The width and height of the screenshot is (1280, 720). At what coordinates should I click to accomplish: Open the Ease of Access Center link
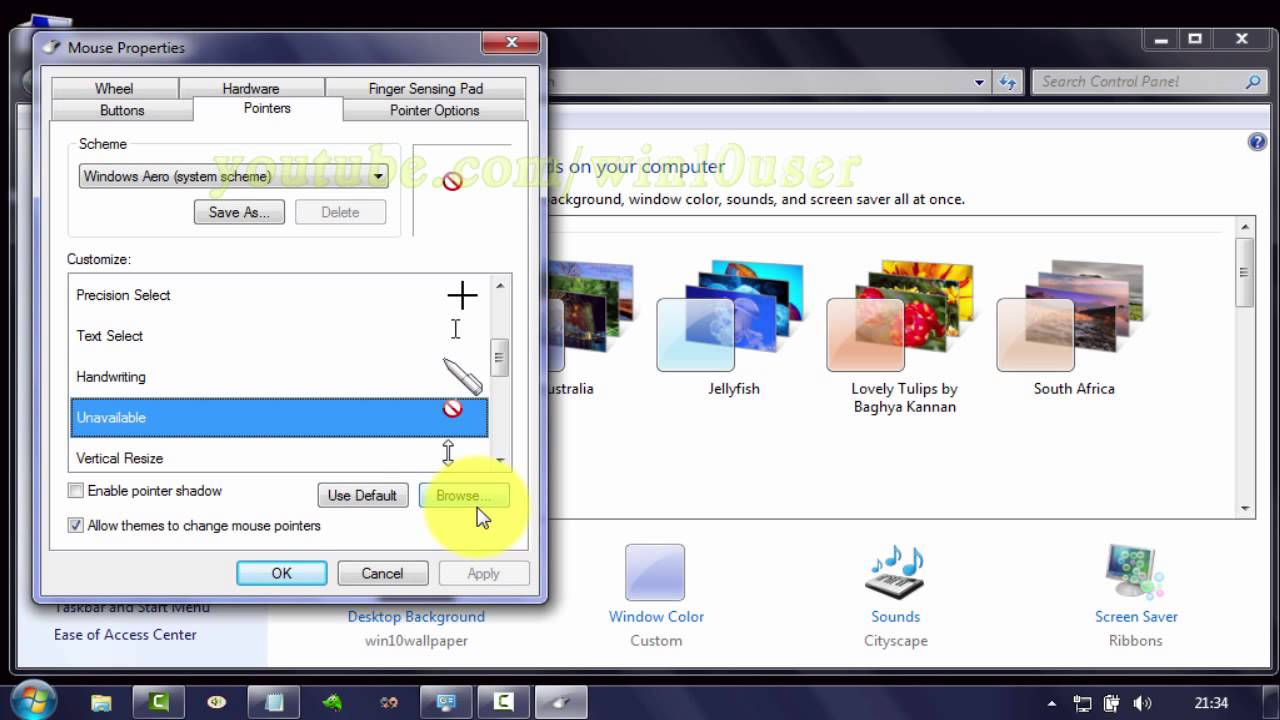(125, 634)
